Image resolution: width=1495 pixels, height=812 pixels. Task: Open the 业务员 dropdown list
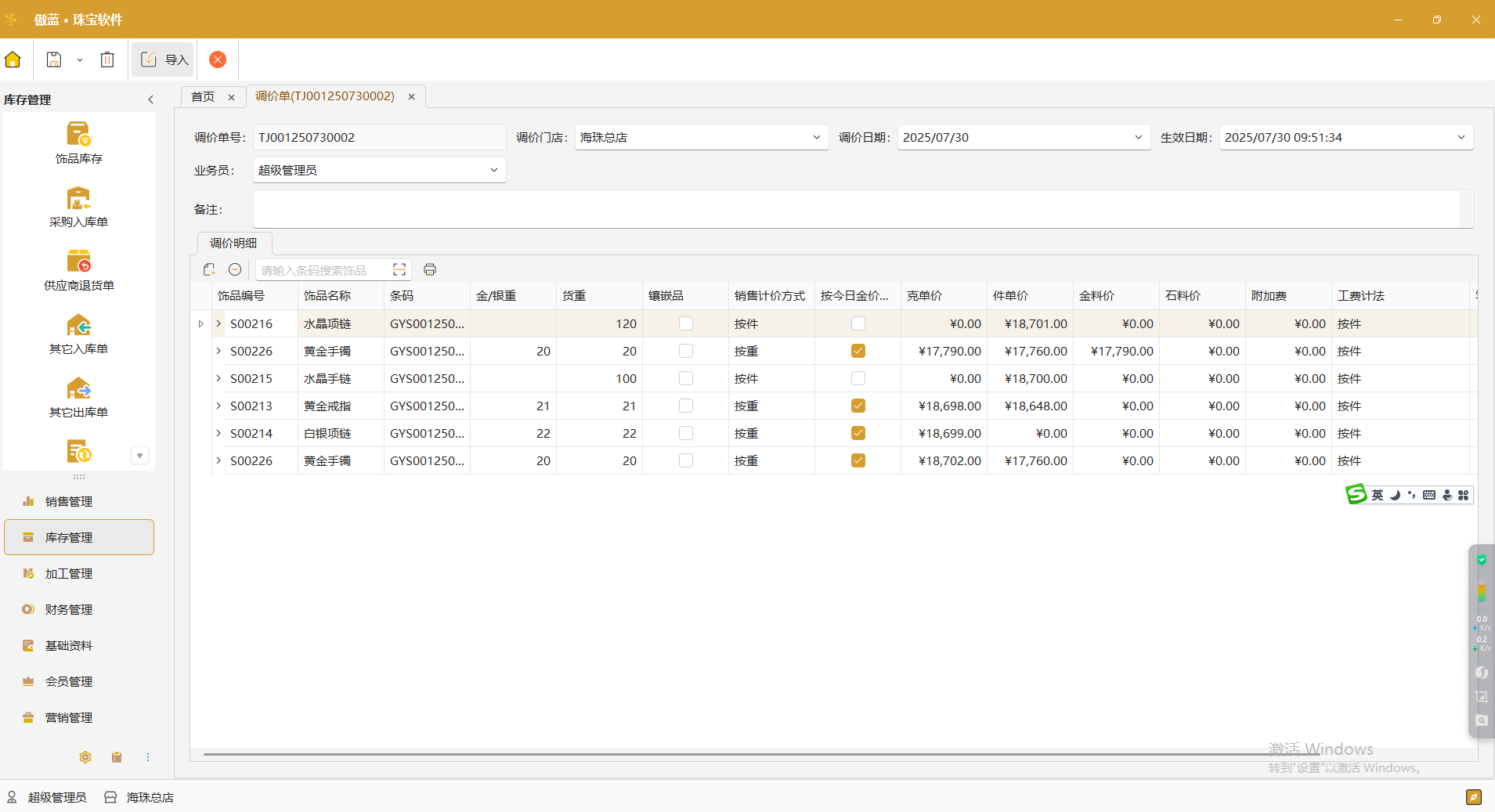[493, 169]
